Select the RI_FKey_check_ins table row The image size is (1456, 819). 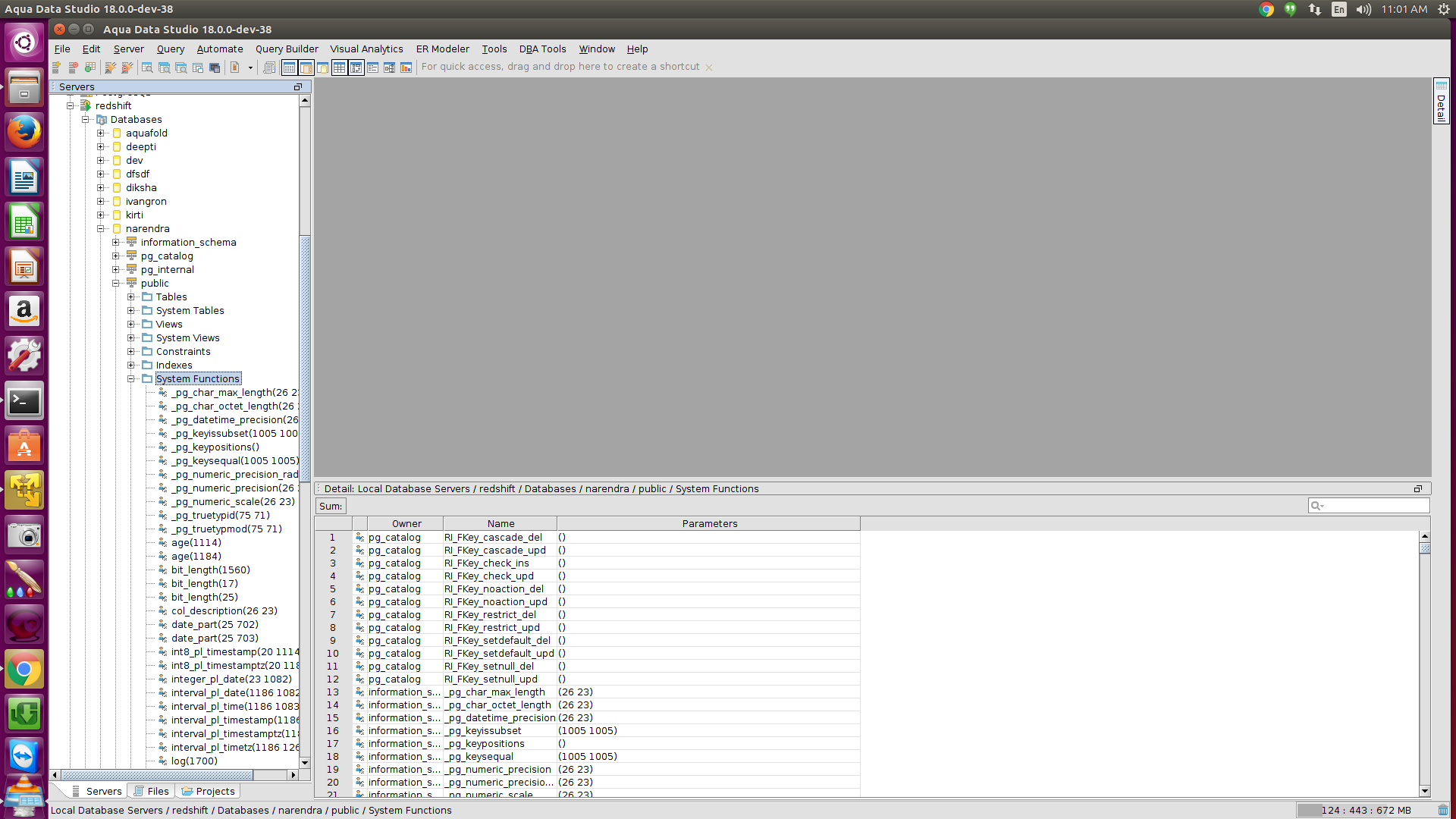click(588, 563)
